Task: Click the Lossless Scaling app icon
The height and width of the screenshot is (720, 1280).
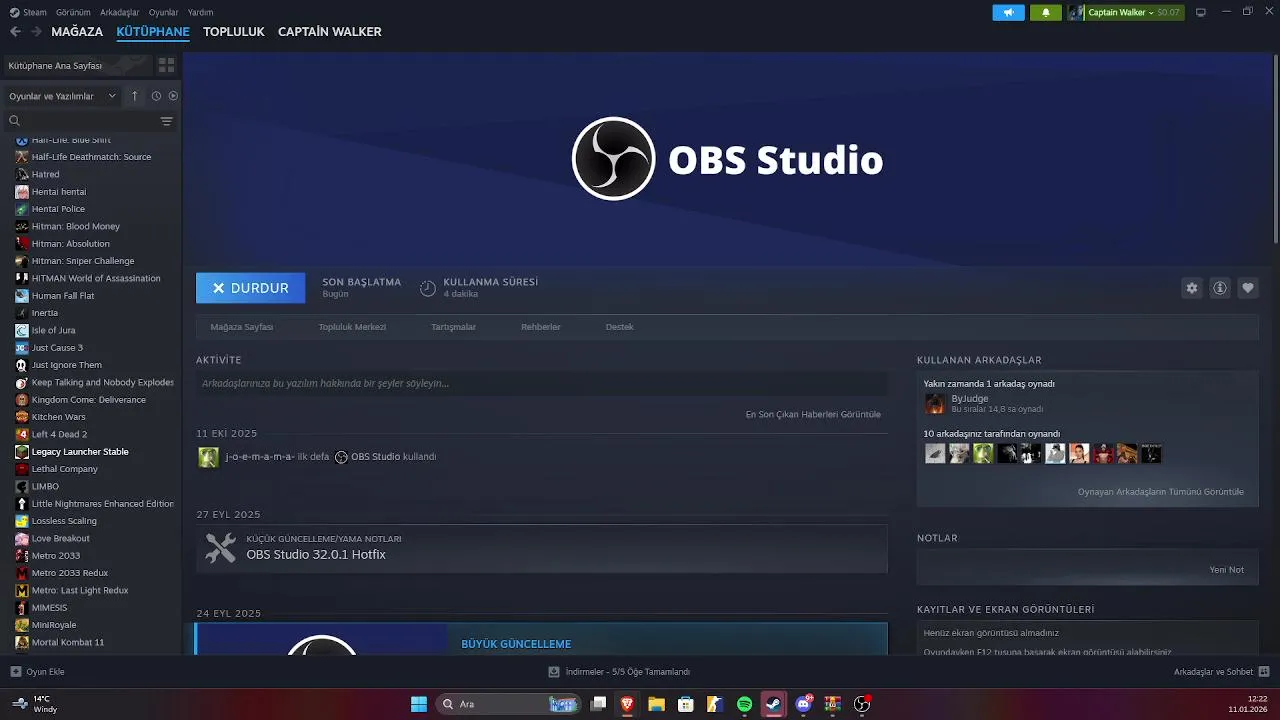Action: [22, 521]
